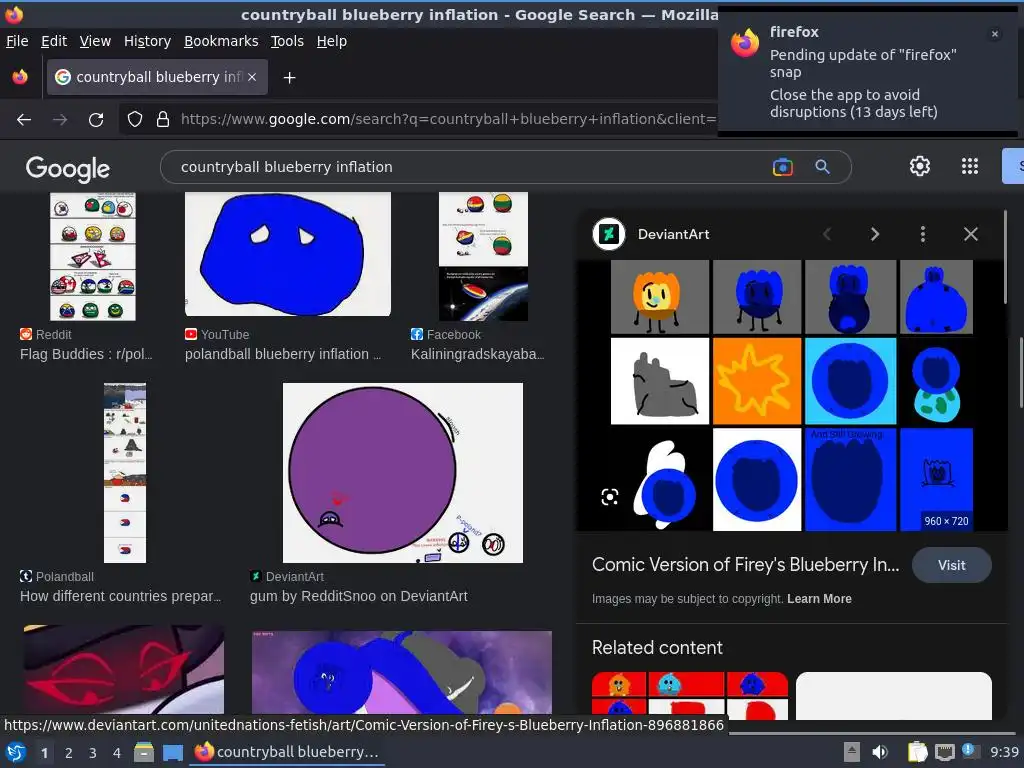Image resolution: width=1024 pixels, height=768 pixels.
Task: Show next image in preview panel
Action: click(875, 234)
